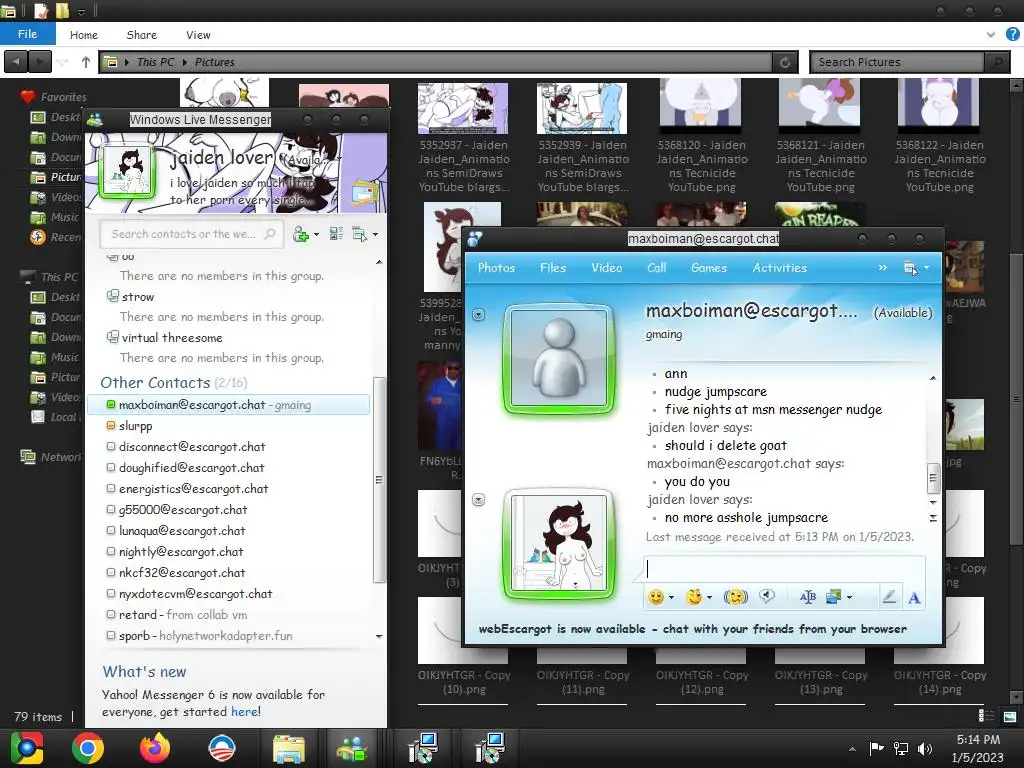Switch Explorer to details view
The image size is (1024, 768).
(x=986, y=716)
